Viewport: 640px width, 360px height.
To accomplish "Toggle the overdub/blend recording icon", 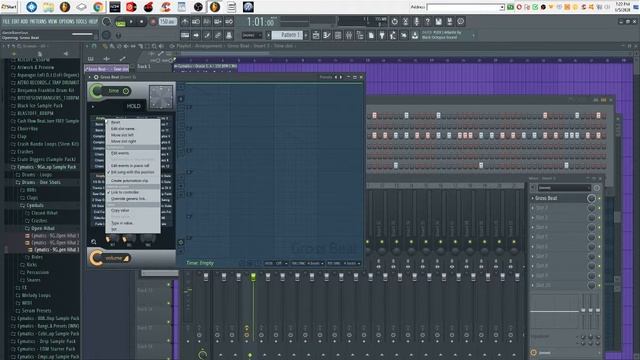I will tap(218, 22).
